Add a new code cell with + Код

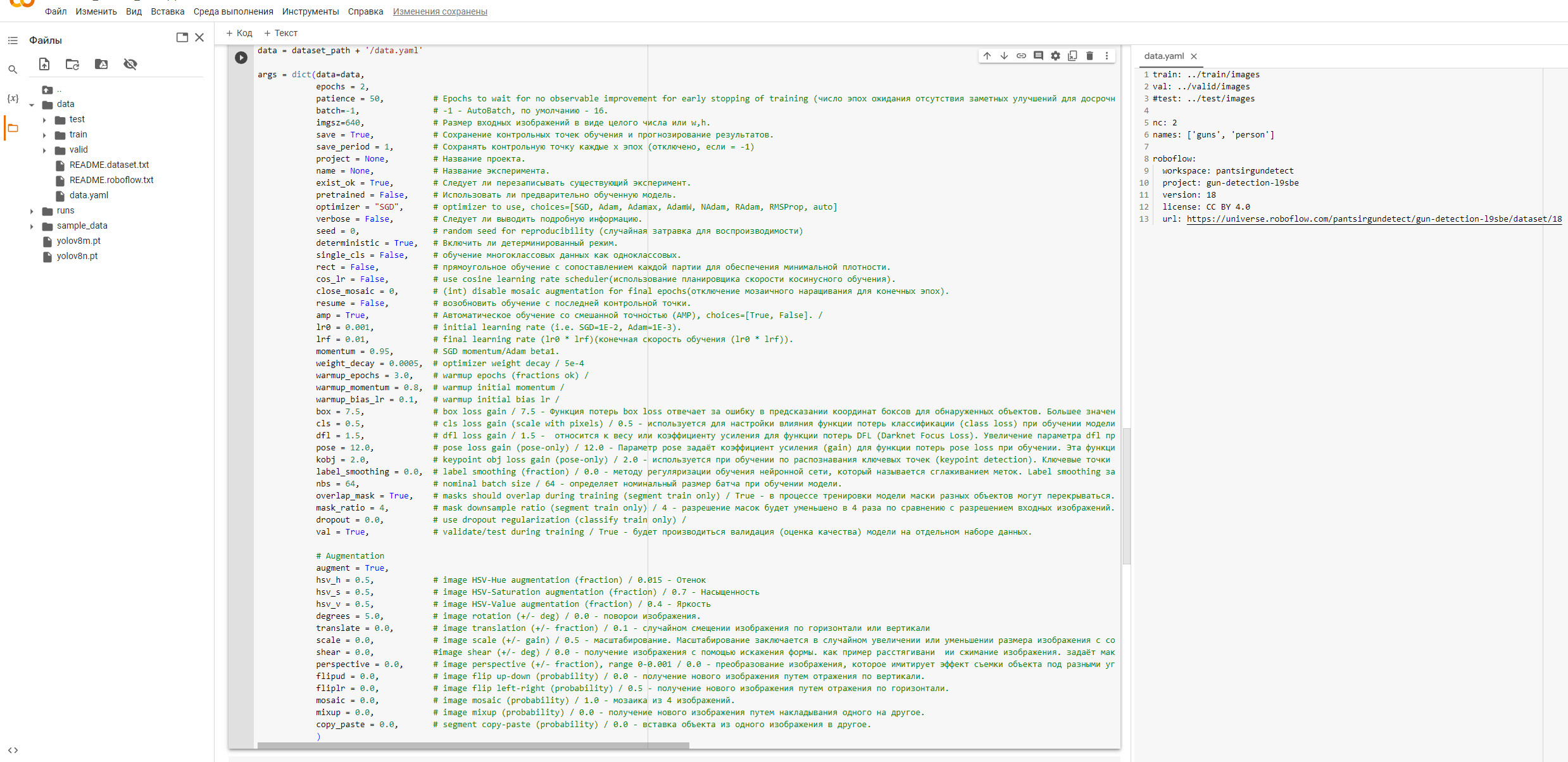click(239, 33)
